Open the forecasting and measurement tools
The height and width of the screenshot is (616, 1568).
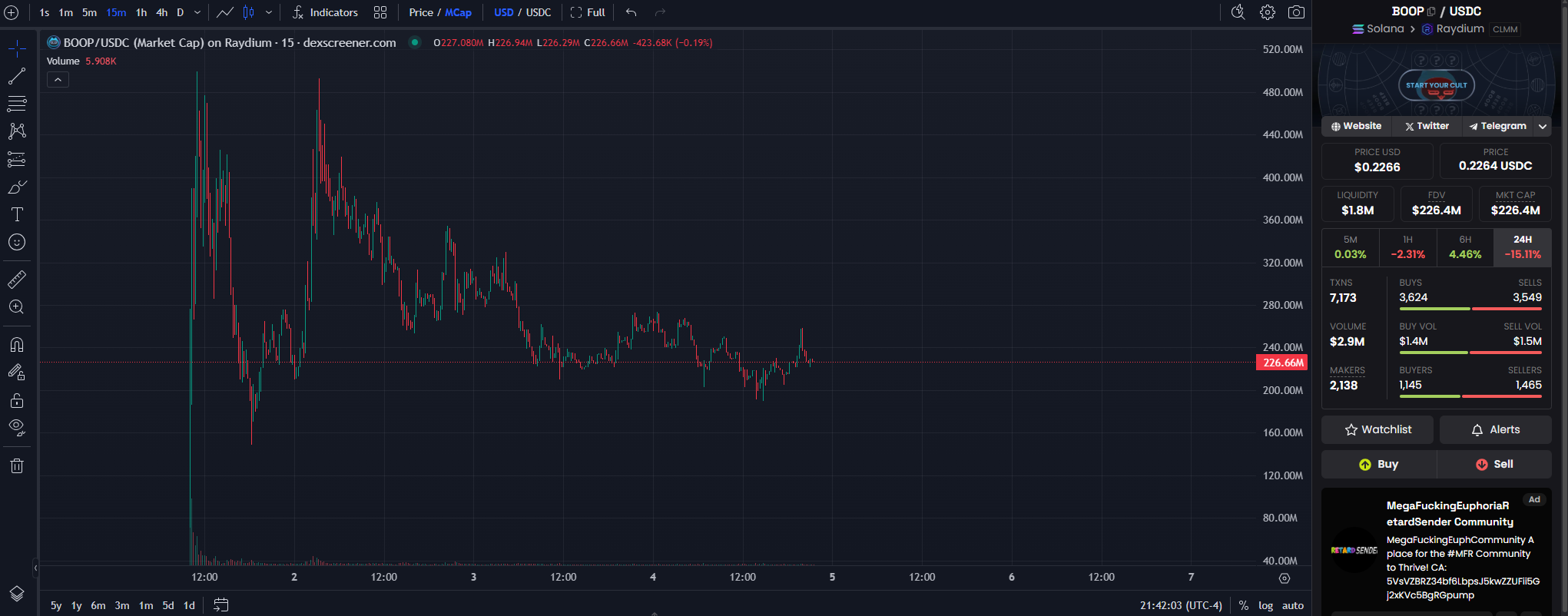click(17, 159)
